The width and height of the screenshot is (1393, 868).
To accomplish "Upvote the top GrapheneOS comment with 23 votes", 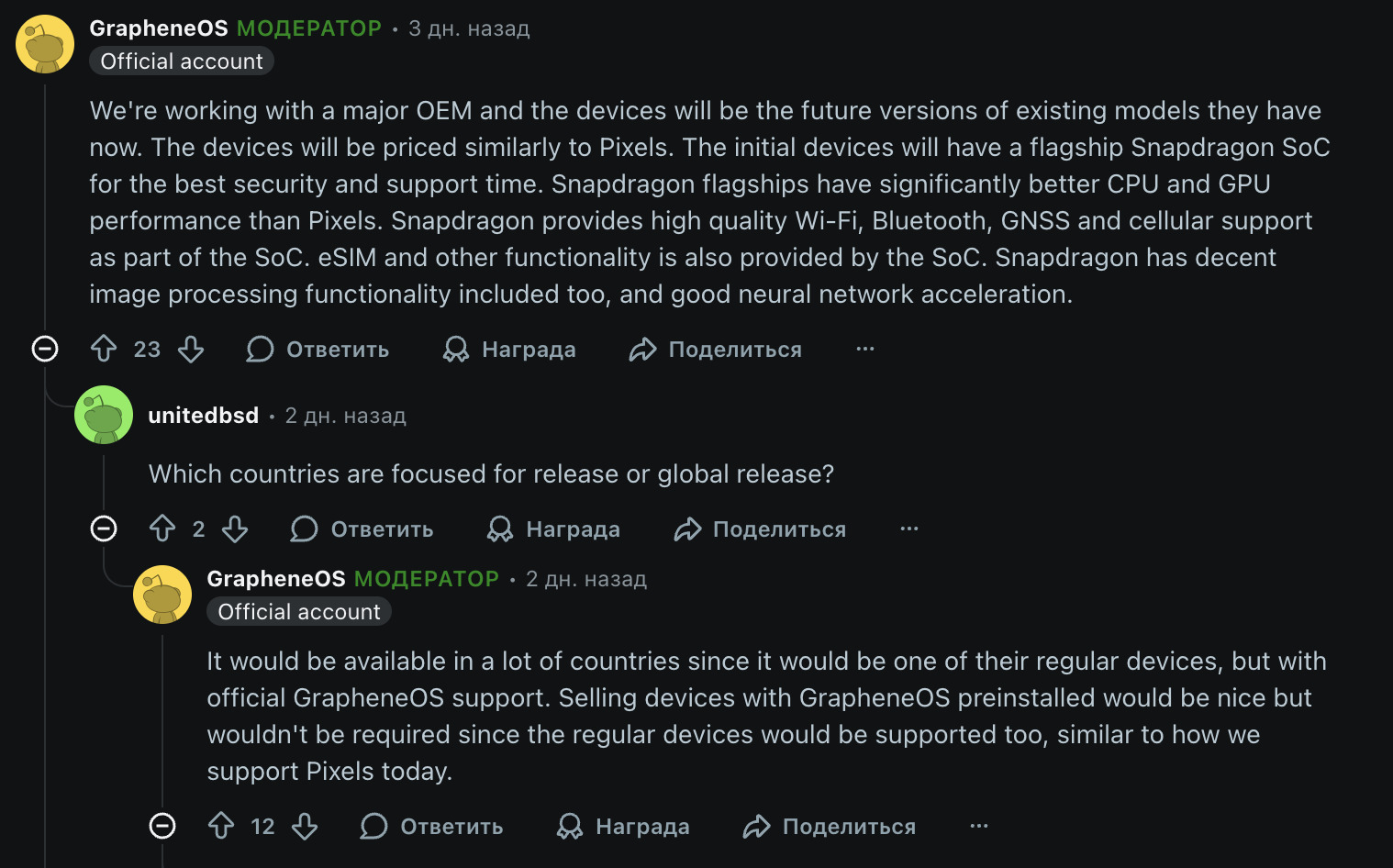I will pos(104,349).
